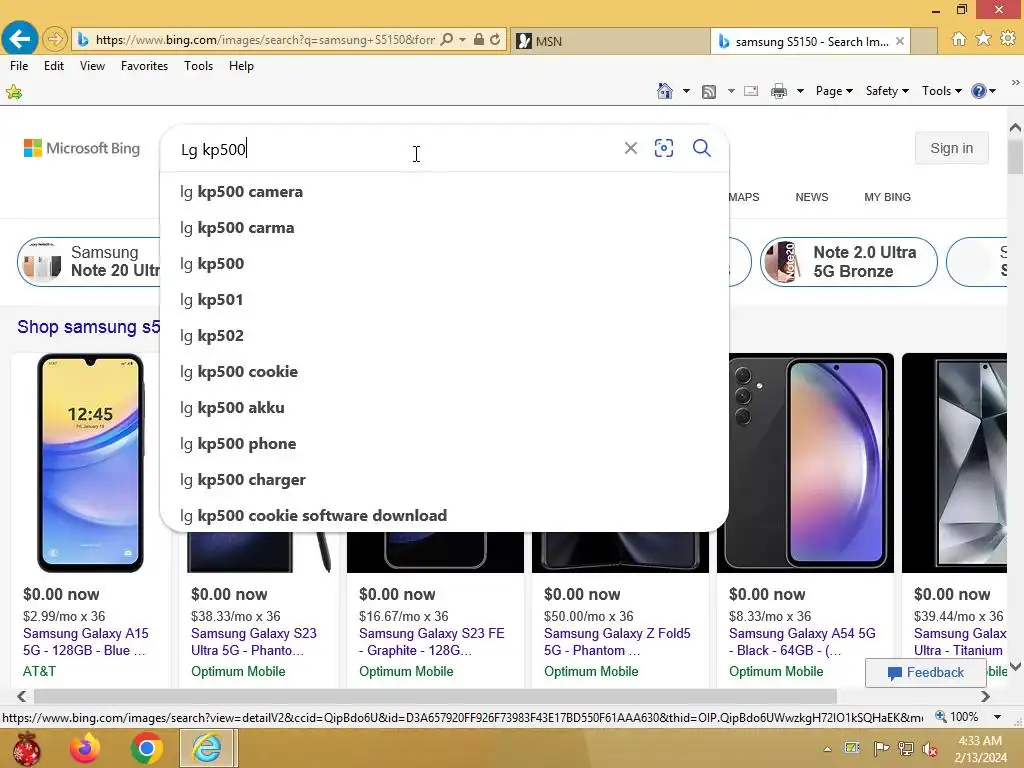Select suggestion lg kp500 carma
The height and width of the screenshot is (768, 1024).
tap(444, 228)
